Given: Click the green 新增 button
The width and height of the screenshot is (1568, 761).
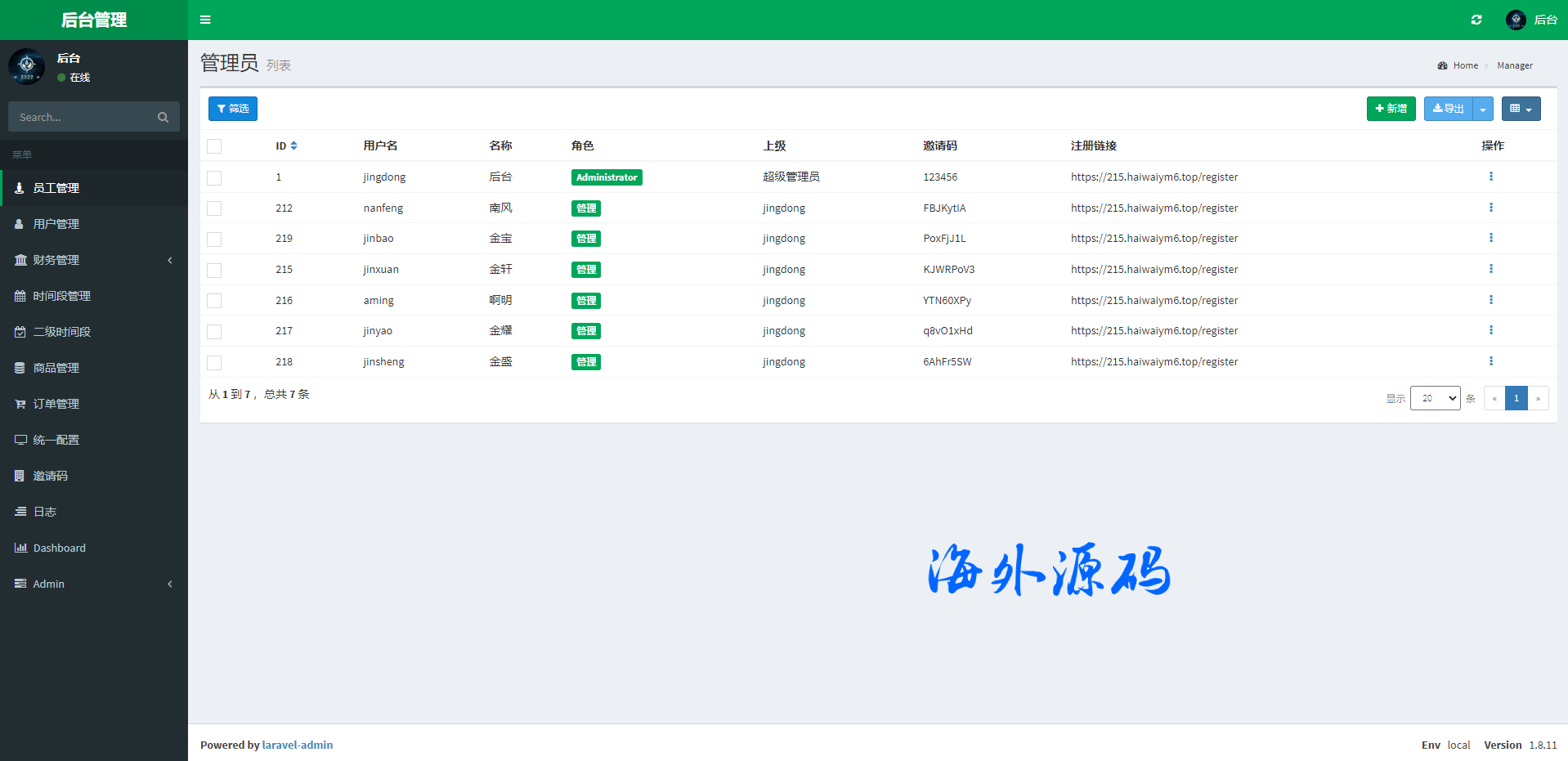Looking at the screenshot, I should click(1390, 109).
